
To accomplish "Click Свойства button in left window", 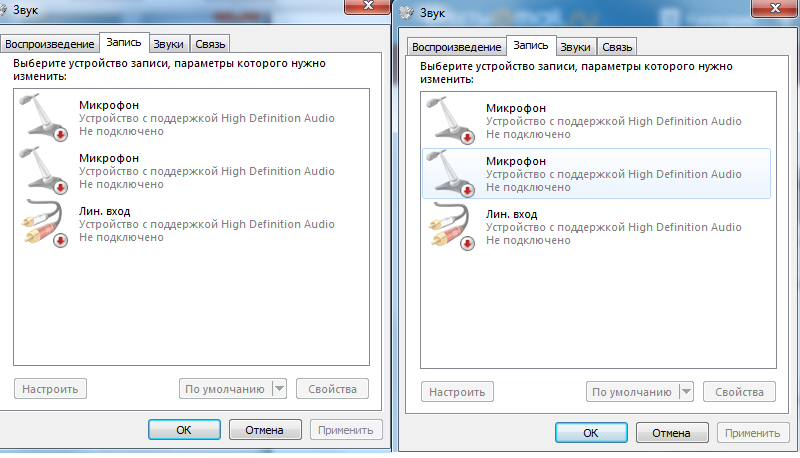I will pos(332,389).
